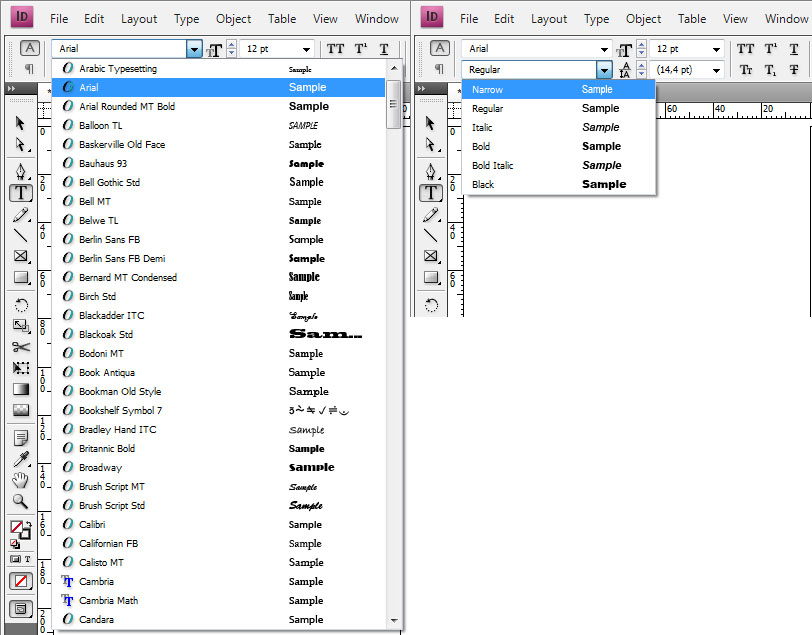Open the font size dropdown in left window
812x635 pixels.
pos(307,49)
